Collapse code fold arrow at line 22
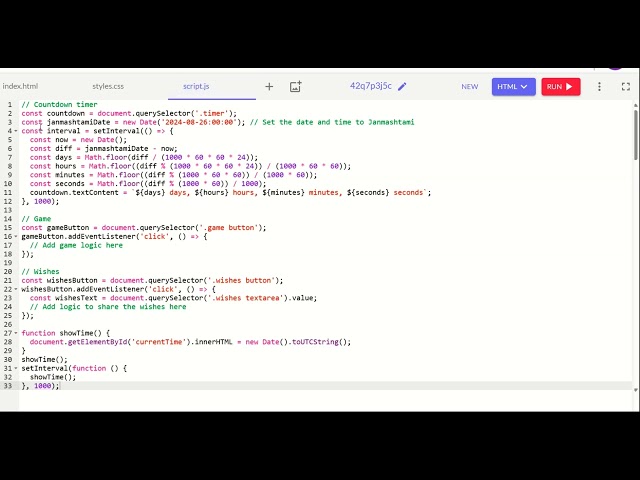This screenshot has height=480, width=640. [16, 289]
